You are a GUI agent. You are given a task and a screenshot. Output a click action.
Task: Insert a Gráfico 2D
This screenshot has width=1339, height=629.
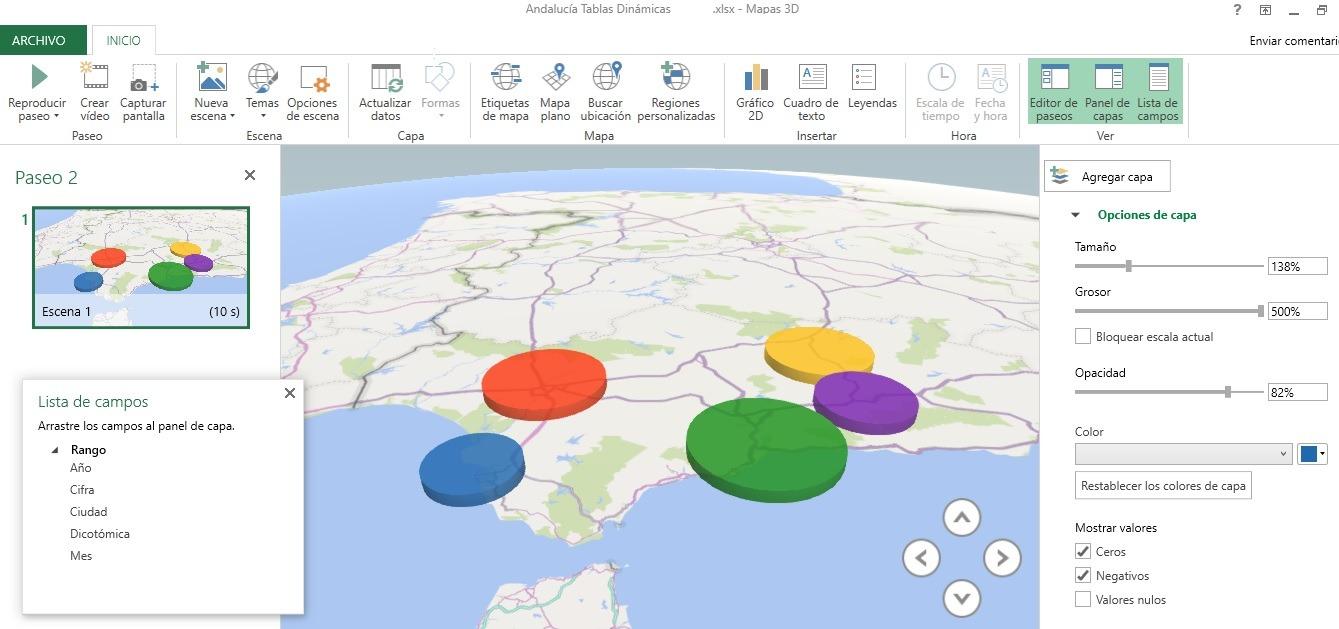[754, 92]
